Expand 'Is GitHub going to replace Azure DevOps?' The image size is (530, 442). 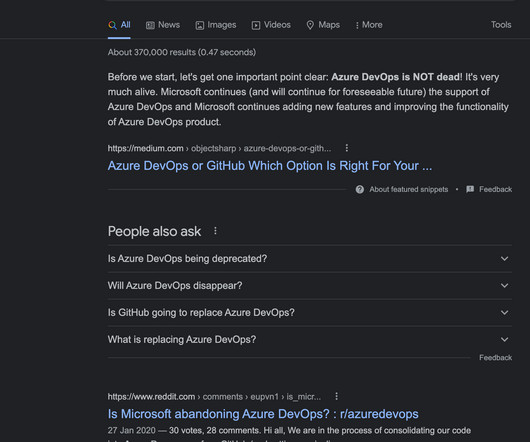coord(310,313)
